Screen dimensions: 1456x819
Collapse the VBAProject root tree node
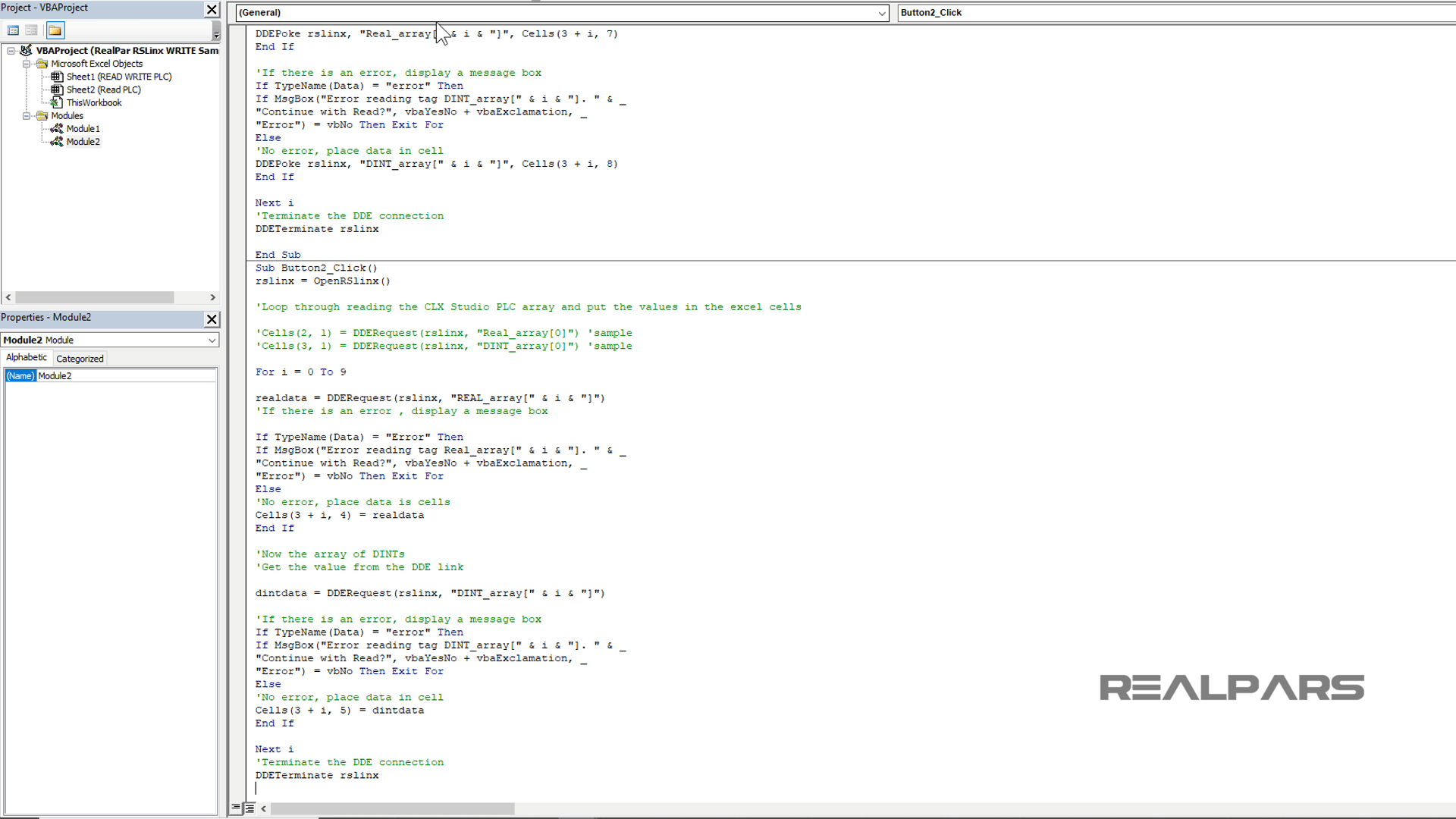[x=11, y=51]
